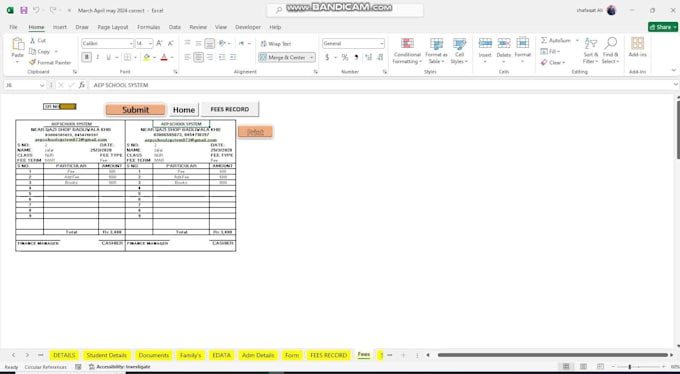Delete cells using Delete icon

[x=503, y=43]
